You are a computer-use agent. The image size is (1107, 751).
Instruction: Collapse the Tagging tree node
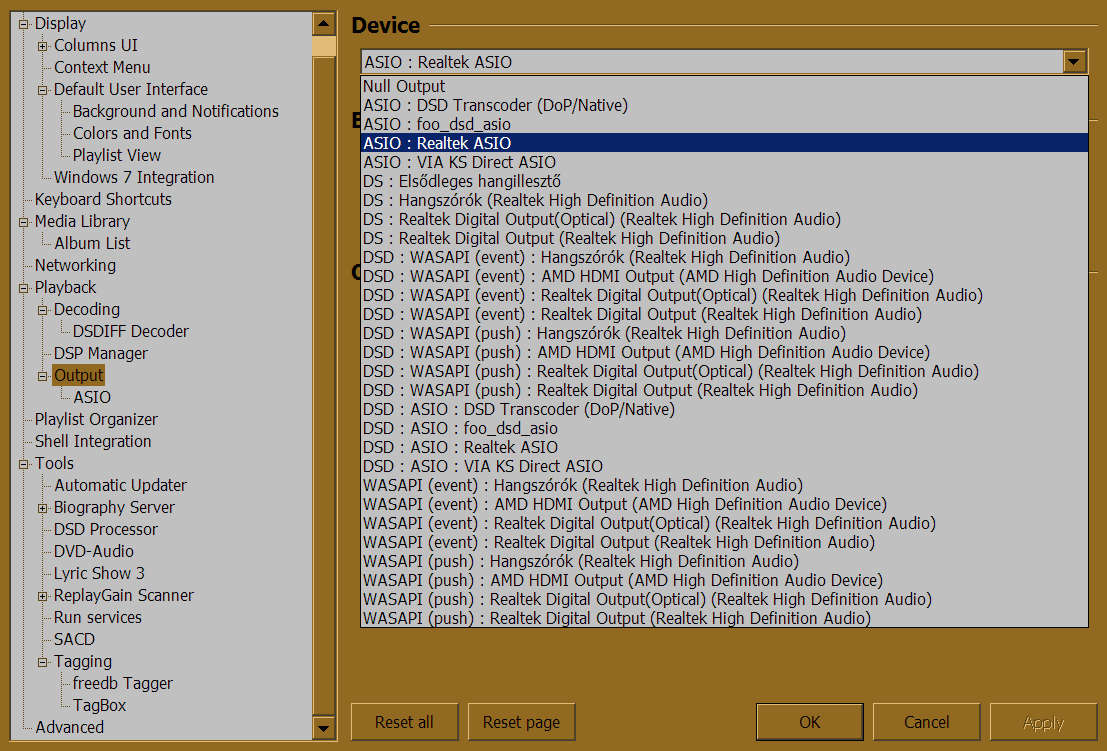point(42,662)
